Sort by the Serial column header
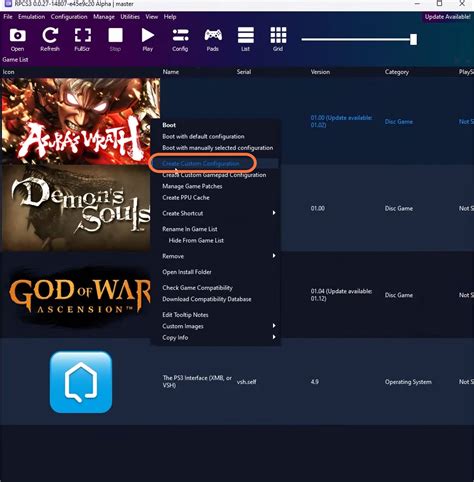 point(244,72)
